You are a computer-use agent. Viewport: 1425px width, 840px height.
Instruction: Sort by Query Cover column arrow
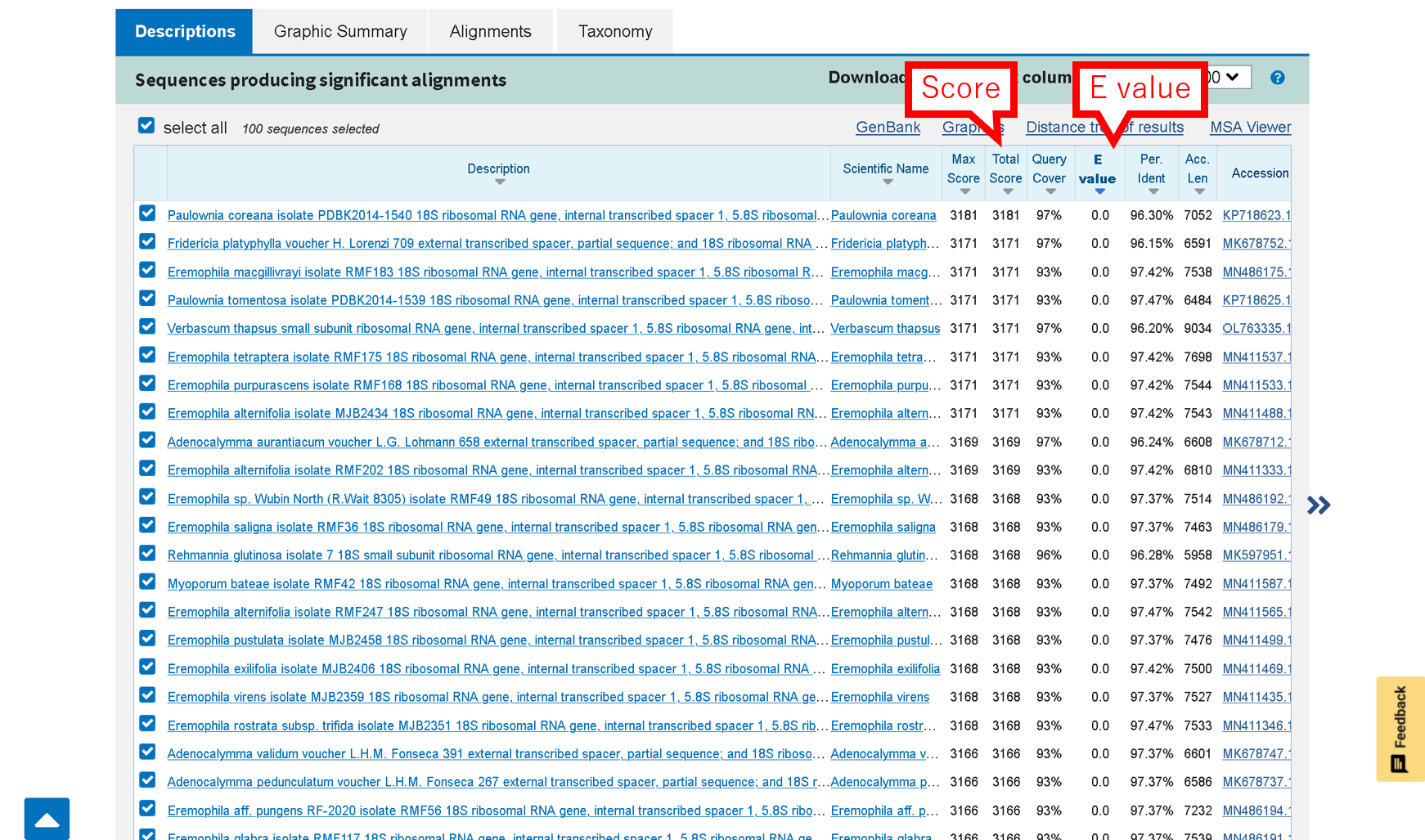click(x=1050, y=191)
